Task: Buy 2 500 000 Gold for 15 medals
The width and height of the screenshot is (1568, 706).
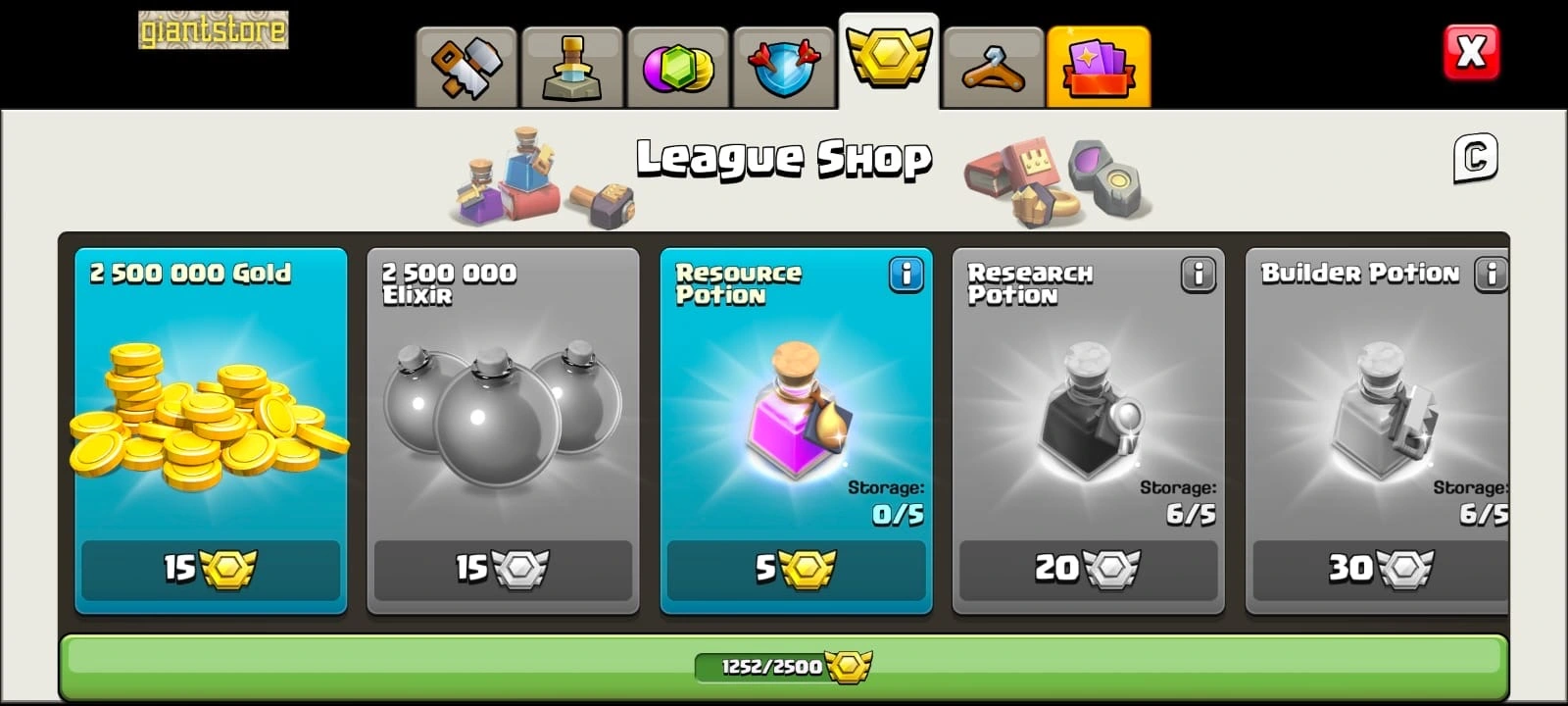Action: [211, 569]
